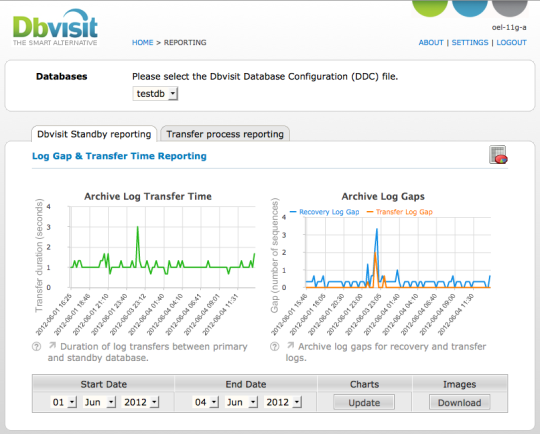Click help icon under Archive Log Gaps
This screenshot has height=434, width=540.
[274, 347]
